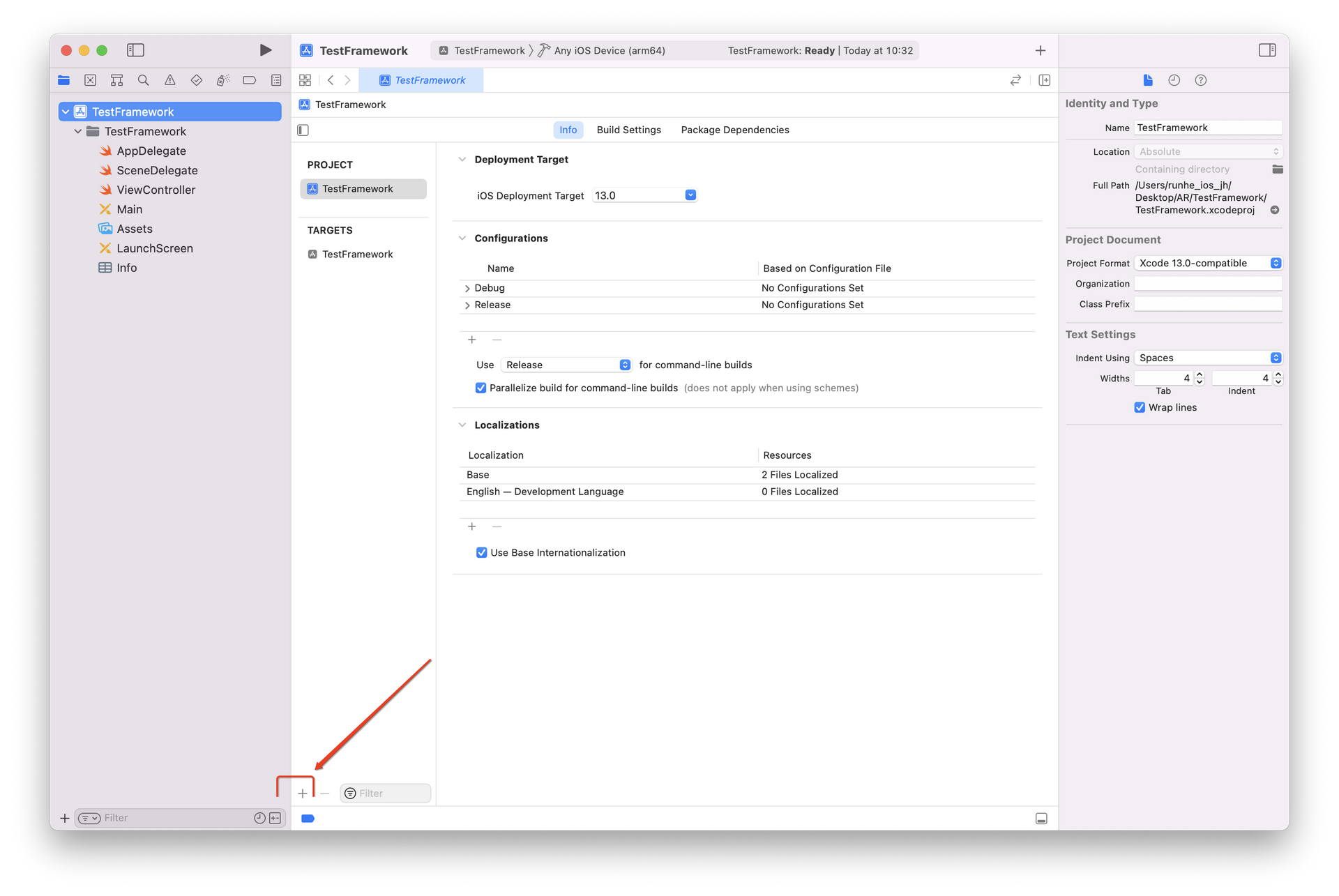
Task: Switch to the Package Dependencies tab
Action: tap(734, 129)
